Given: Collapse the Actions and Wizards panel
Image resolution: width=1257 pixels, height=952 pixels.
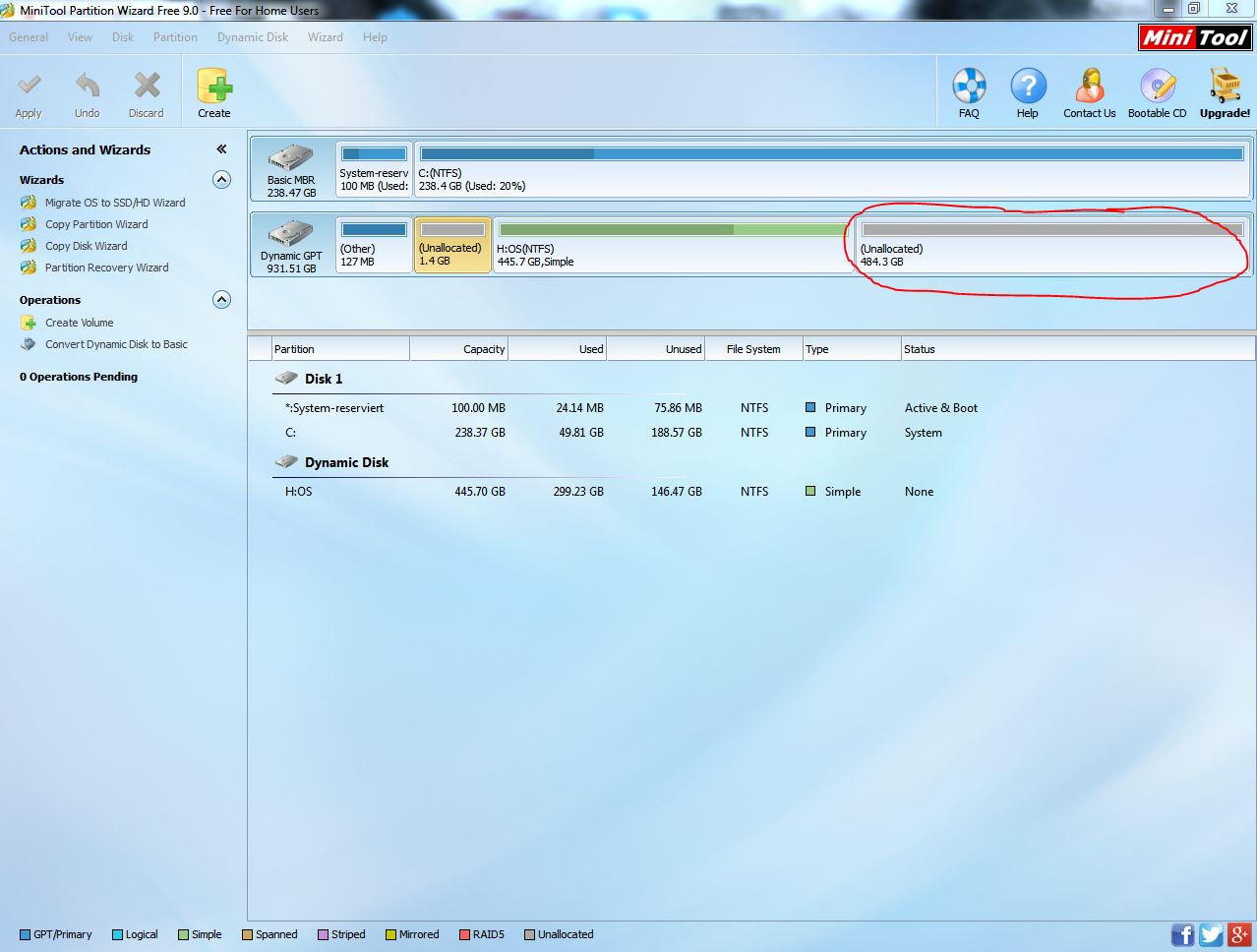Looking at the screenshot, I should (x=221, y=149).
